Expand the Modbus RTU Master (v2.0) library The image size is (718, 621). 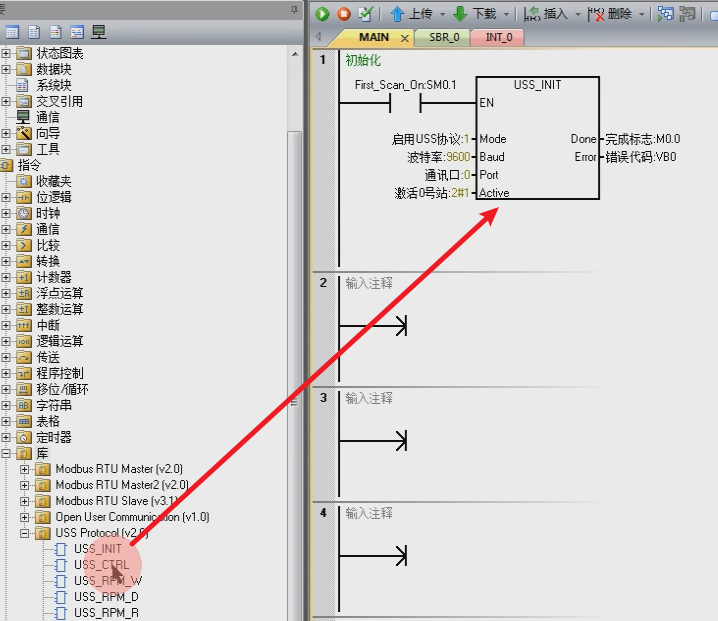pyautogui.click(x=25, y=469)
